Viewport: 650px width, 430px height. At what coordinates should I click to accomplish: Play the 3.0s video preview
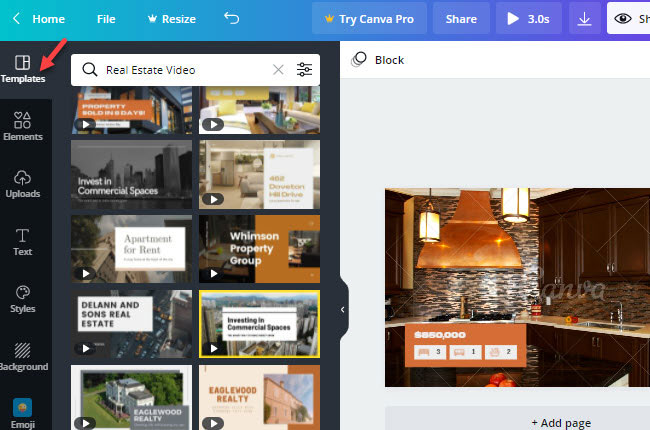click(529, 19)
